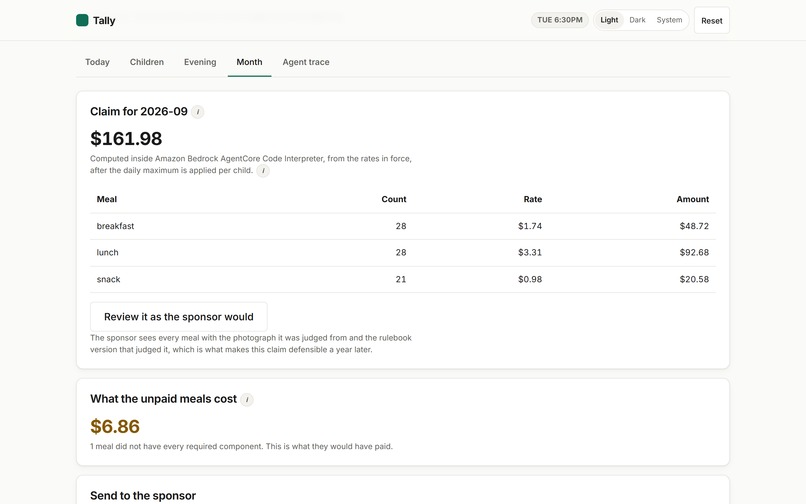Click the Computed inside Amazon Bedrock description

coord(251,165)
